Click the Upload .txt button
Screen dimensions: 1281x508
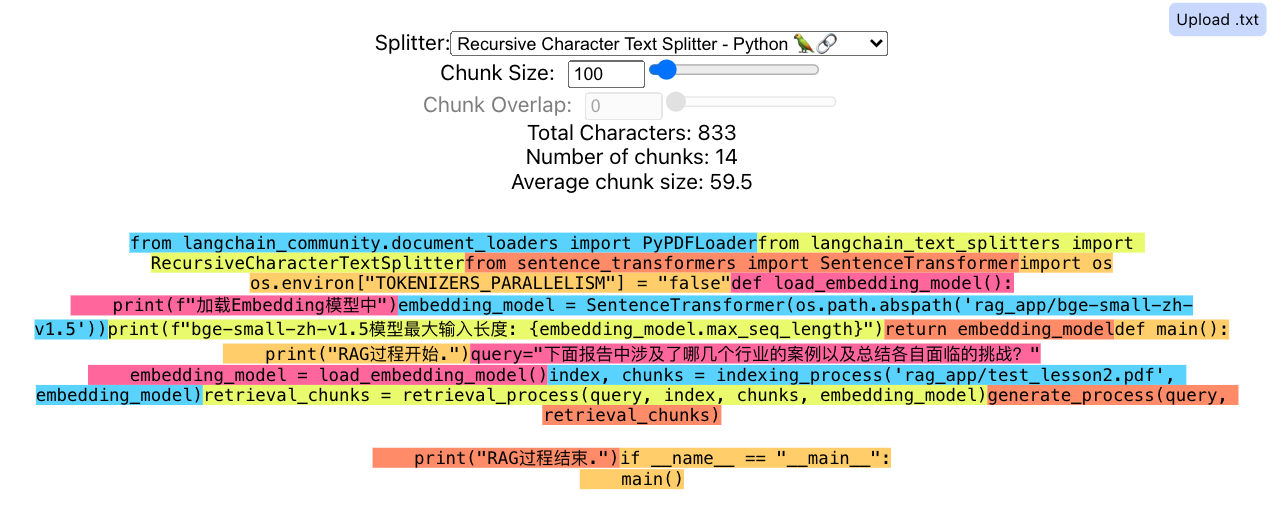tap(1216, 20)
